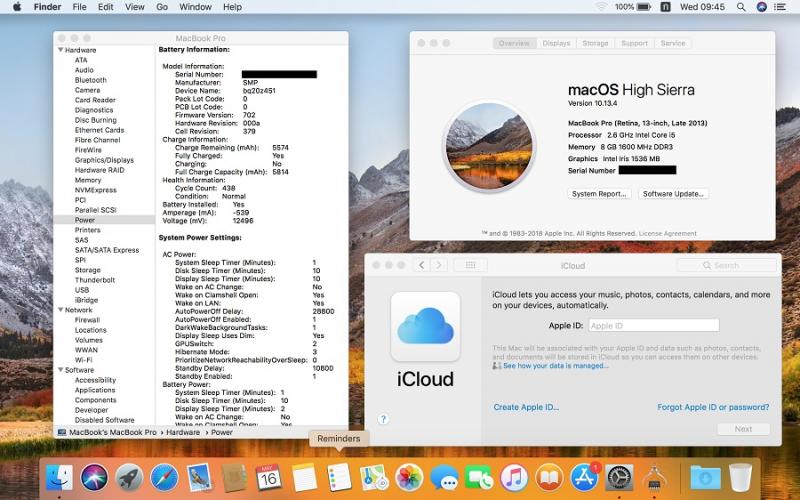Image resolution: width=800 pixels, height=500 pixels.
Task: Open Calendar icon showing 16
Action: (x=269, y=478)
